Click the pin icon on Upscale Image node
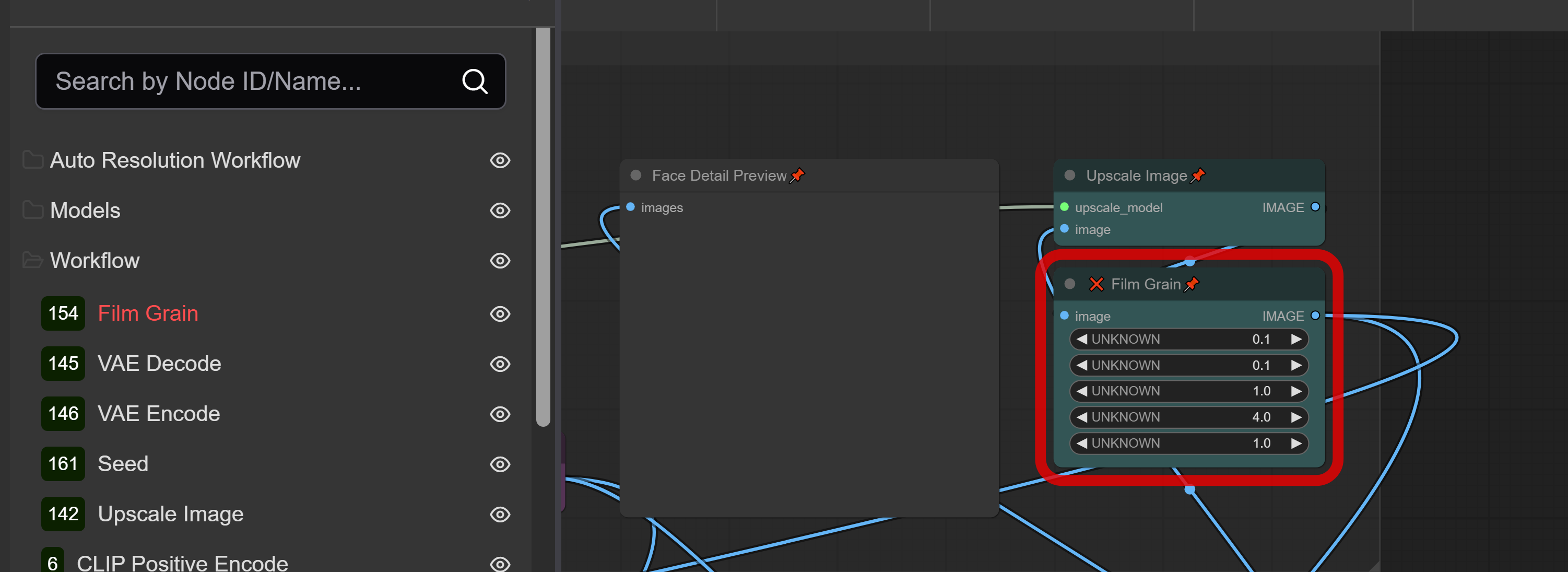The image size is (1568, 572). [1197, 176]
